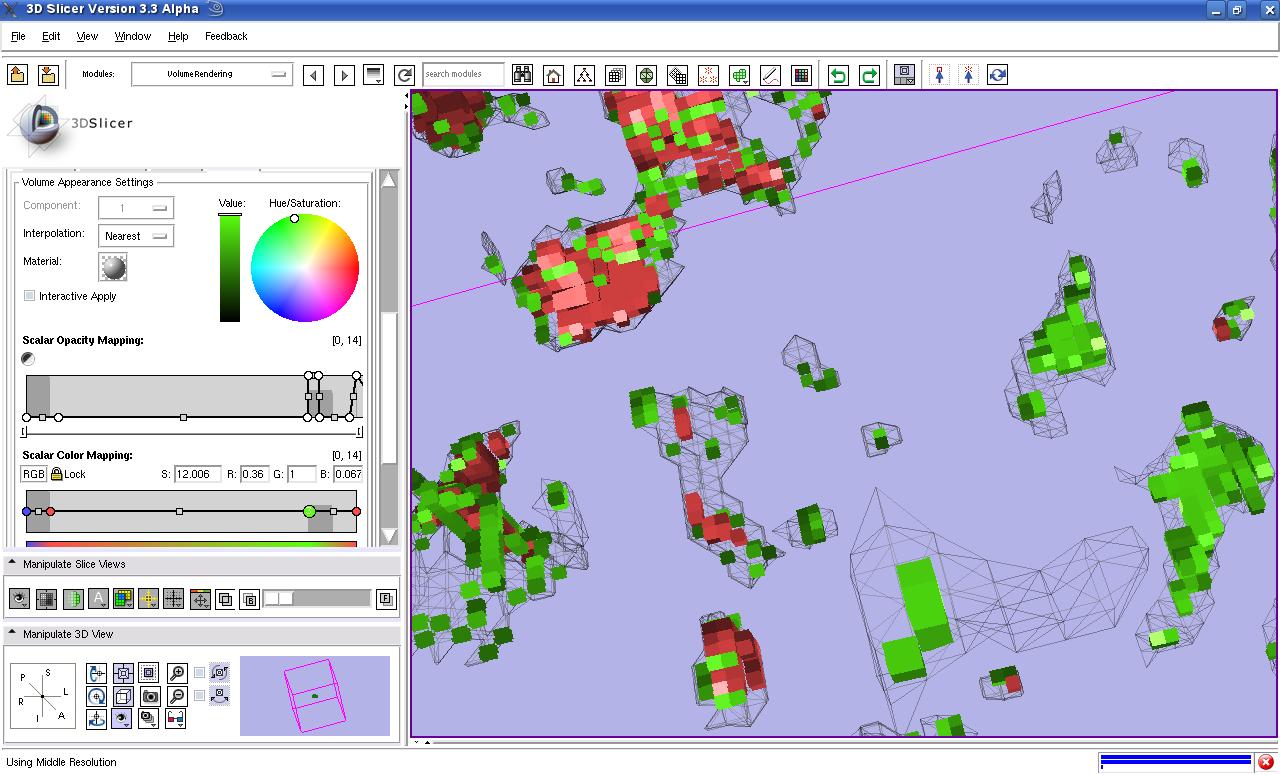1280x775 pixels.
Task: Click the RGB color space button
Action: point(34,474)
